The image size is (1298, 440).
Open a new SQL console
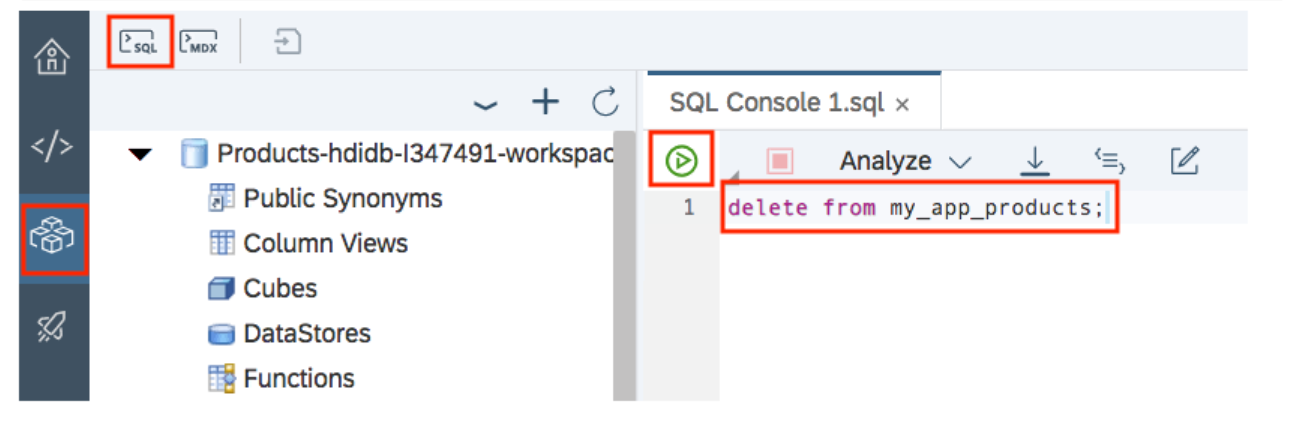(x=139, y=42)
